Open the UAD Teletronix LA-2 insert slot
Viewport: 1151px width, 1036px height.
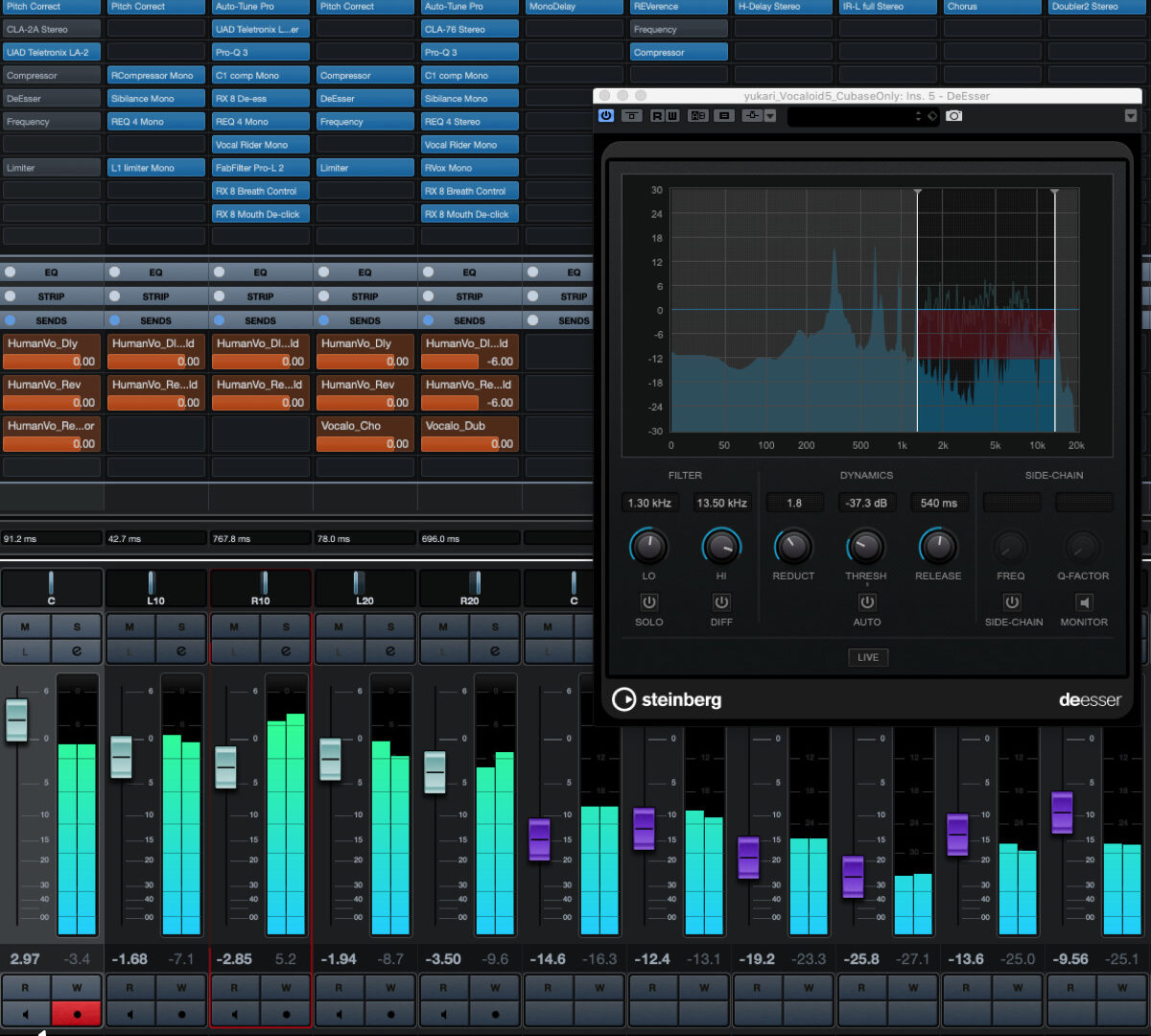pyautogui.click(x=52, y=53)
